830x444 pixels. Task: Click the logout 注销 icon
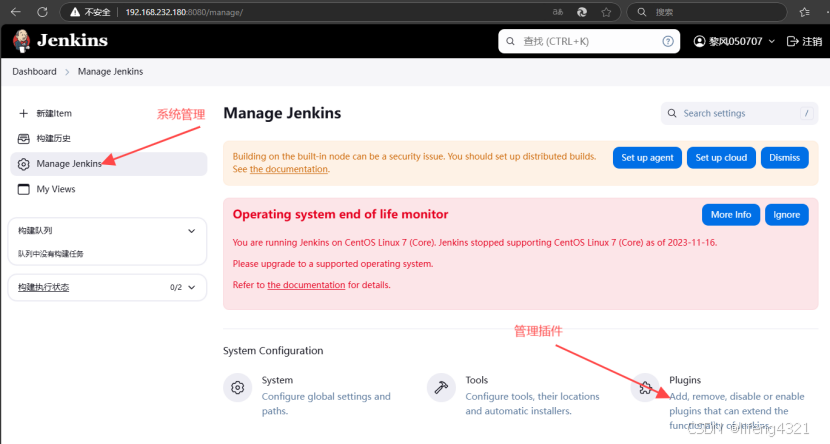(x=792, y=41)
